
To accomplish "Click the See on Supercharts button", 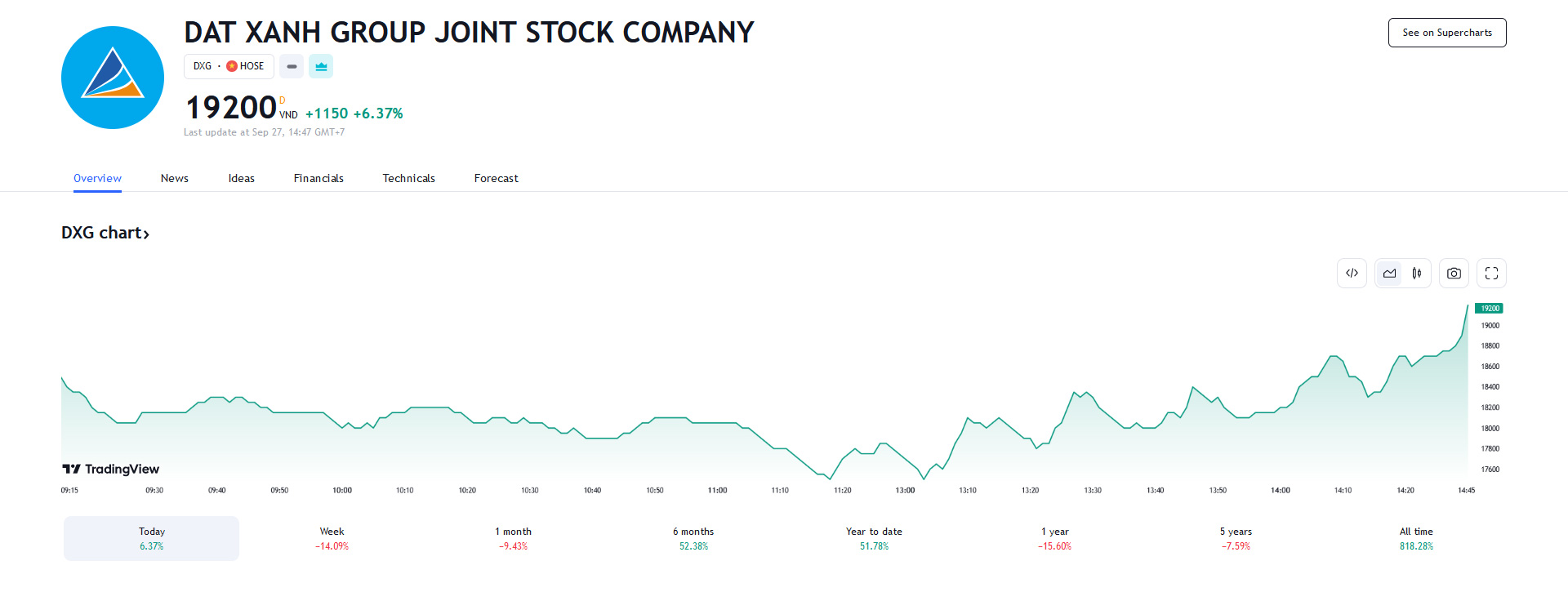I will 1446,33.
